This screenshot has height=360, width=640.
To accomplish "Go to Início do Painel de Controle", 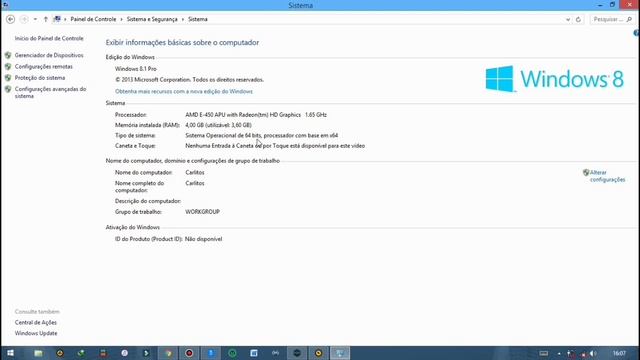I will (x=49, y=38).
